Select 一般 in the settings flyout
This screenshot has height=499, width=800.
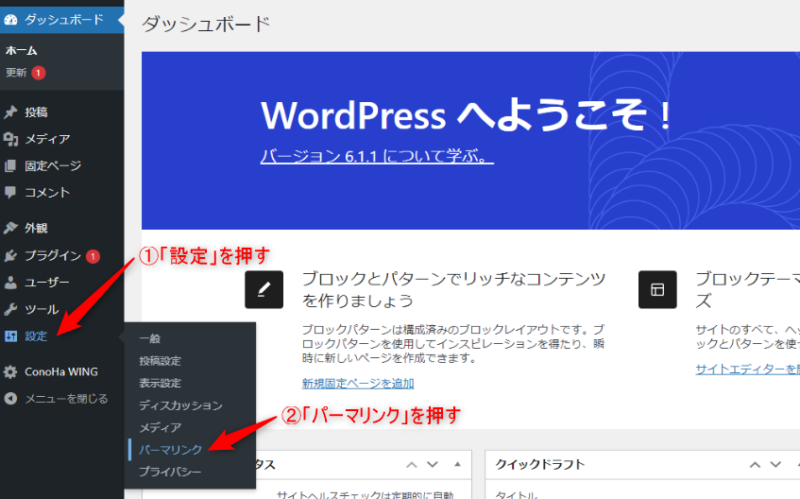pyautogui.click(x=150, y=338)
